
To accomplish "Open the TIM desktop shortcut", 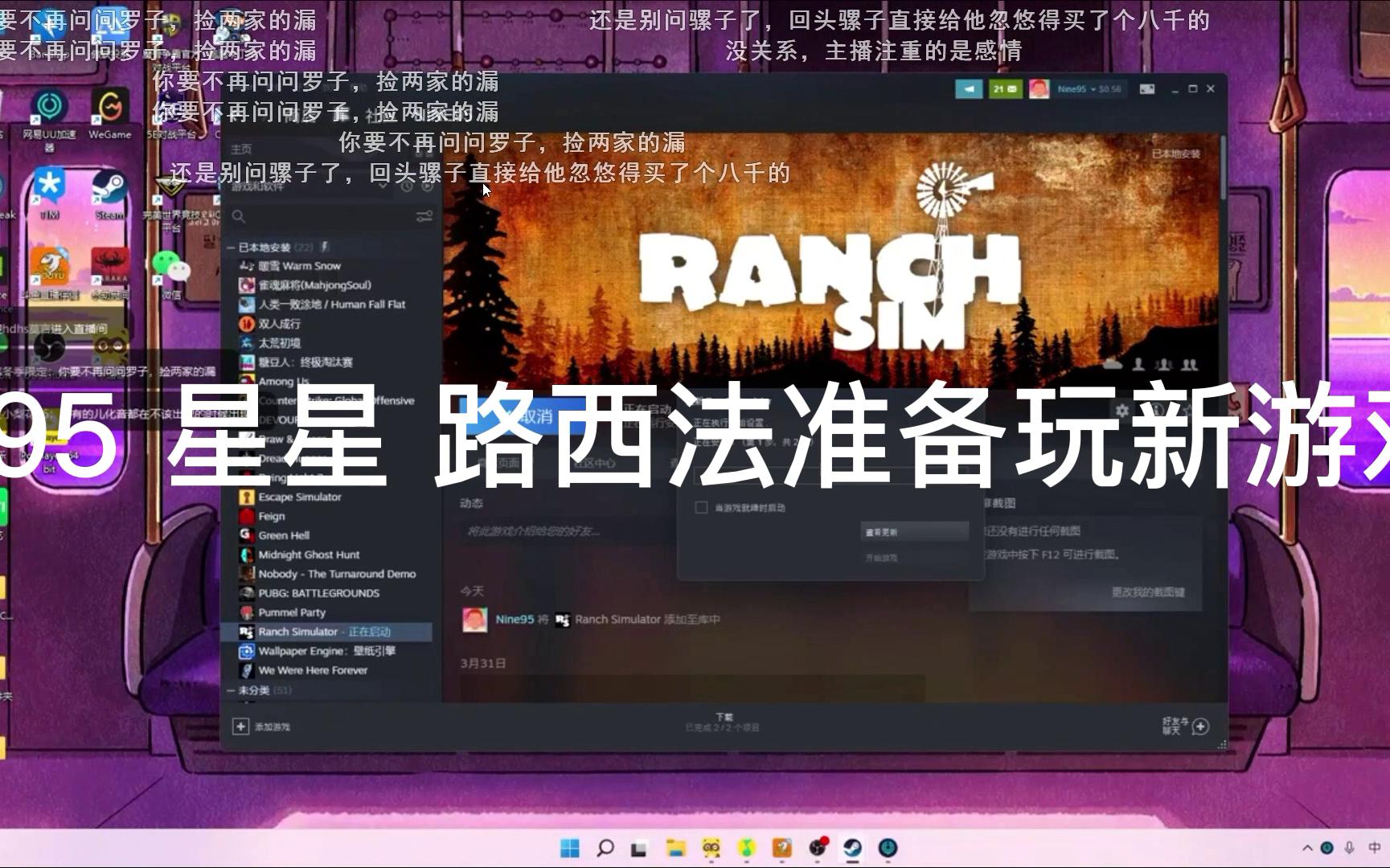I will (49, 194).
